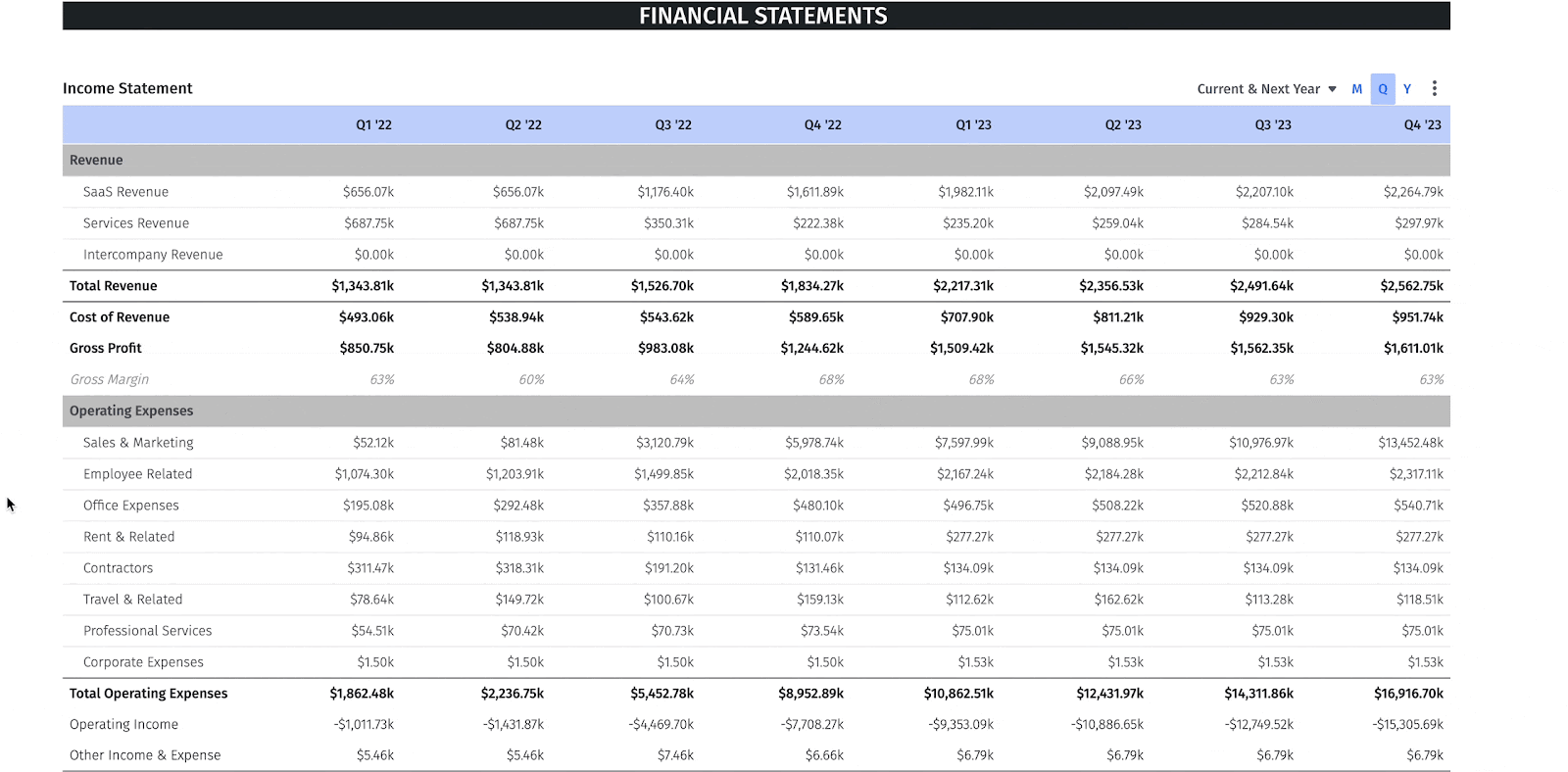Select the Corporate Expenses row label
Screen dimensions: 1568x772
(x=144, y=662)
